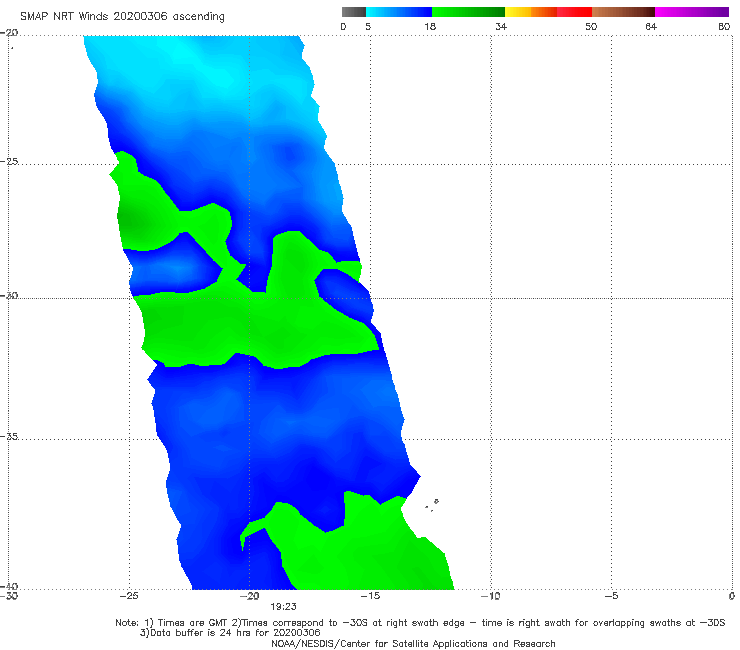
Task: Click the title "SMAP NRT Winds 20200306 ascending"
Action: click(x=122, y=17)
